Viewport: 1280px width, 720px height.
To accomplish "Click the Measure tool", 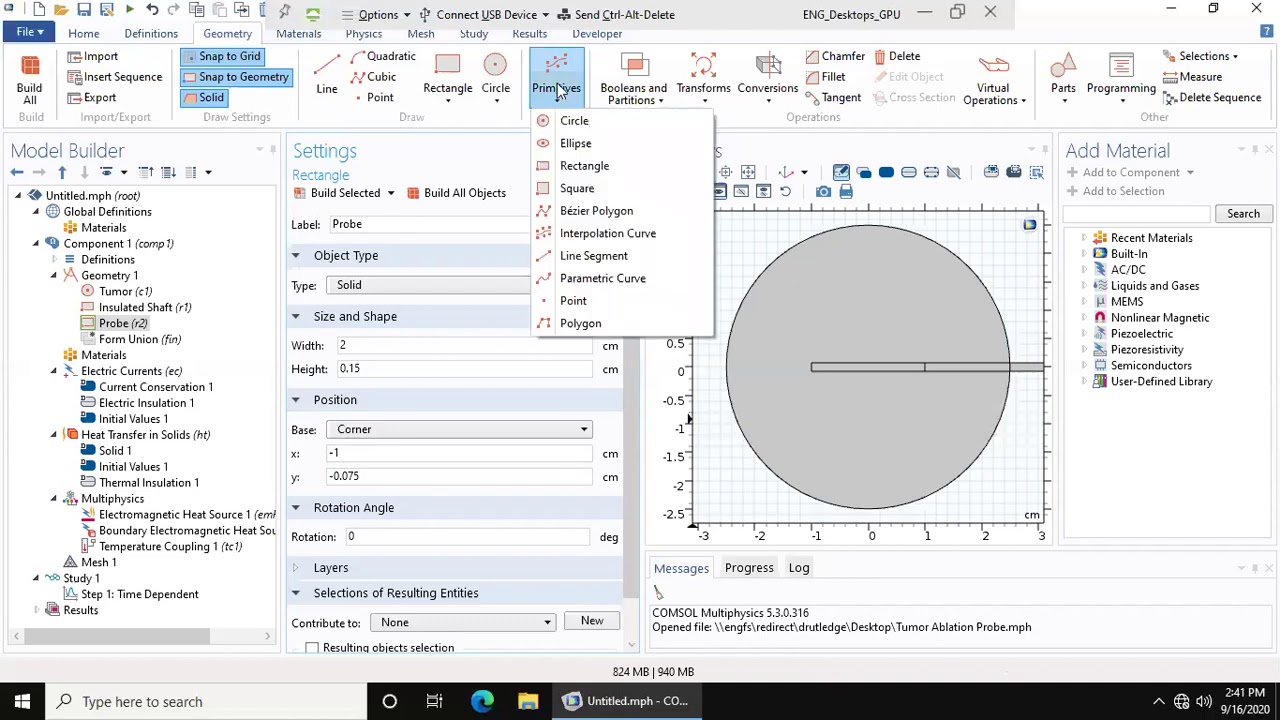I will [x=1191, y=77].
